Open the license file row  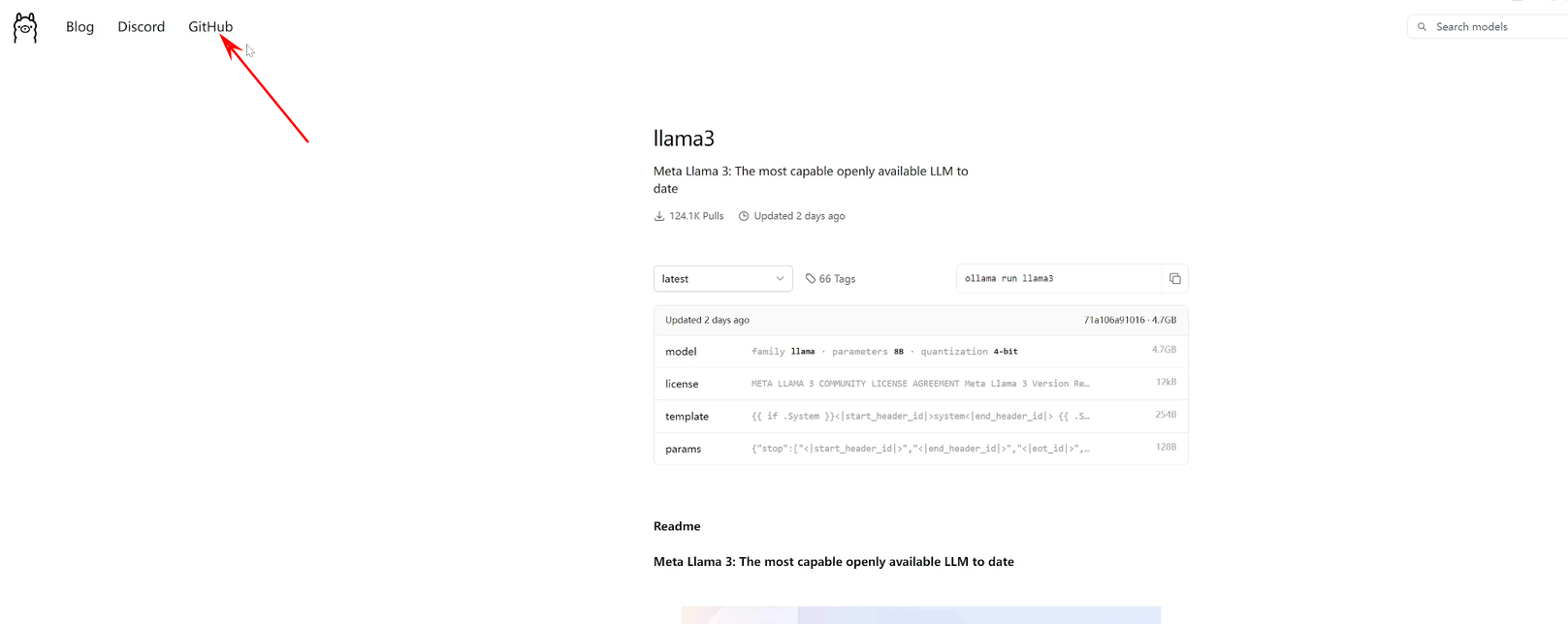(920, 384)
